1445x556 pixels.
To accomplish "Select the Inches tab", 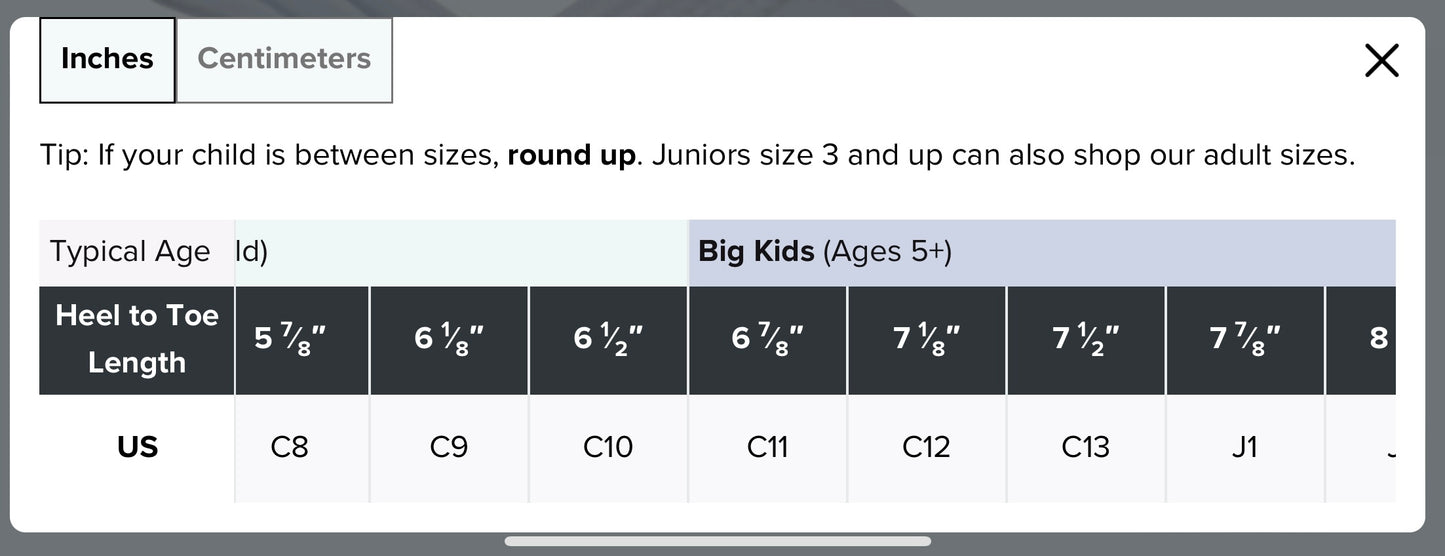I will point(107,59).
